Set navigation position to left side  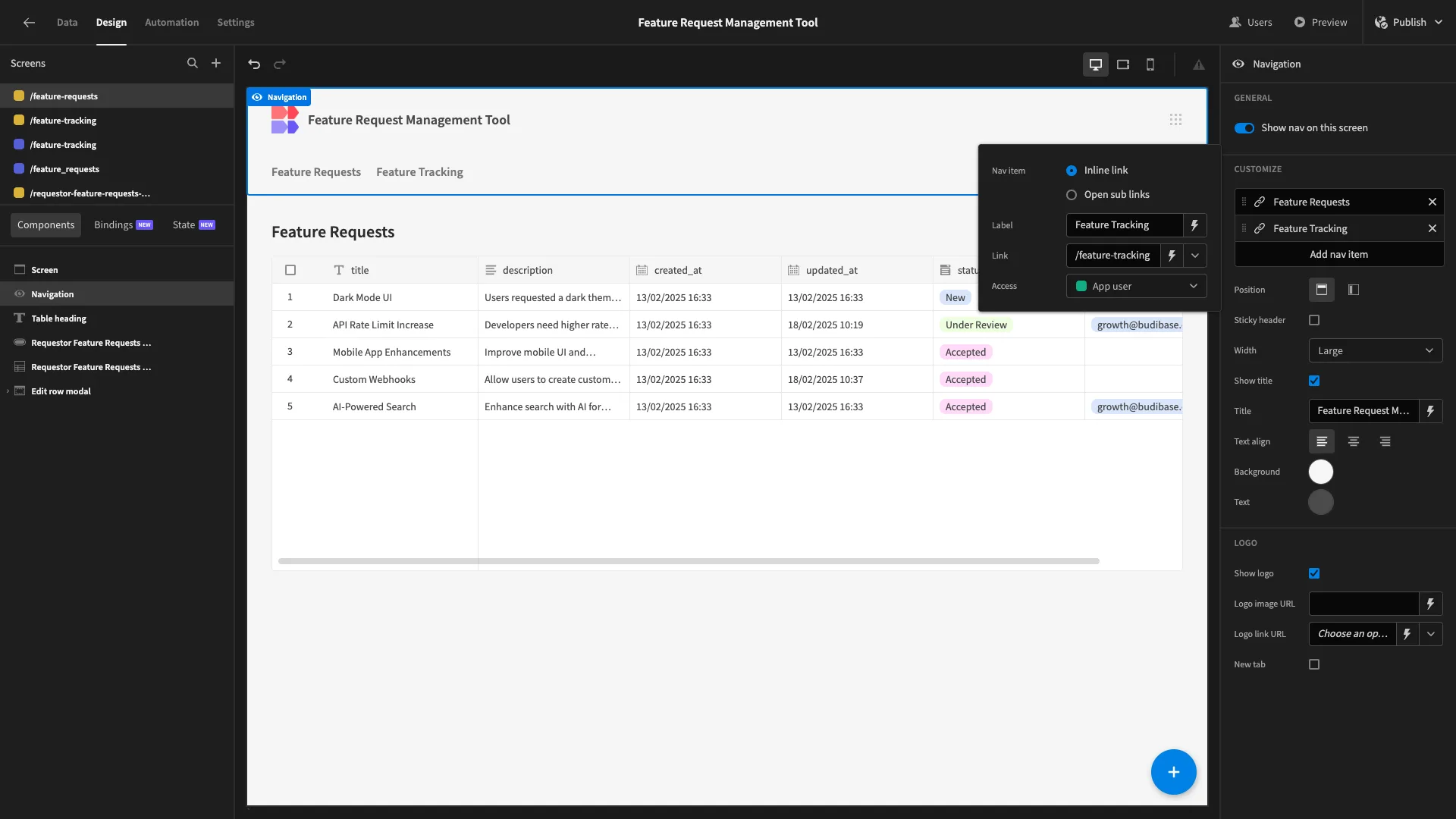pyautogui.click(x=1354, y=290)
